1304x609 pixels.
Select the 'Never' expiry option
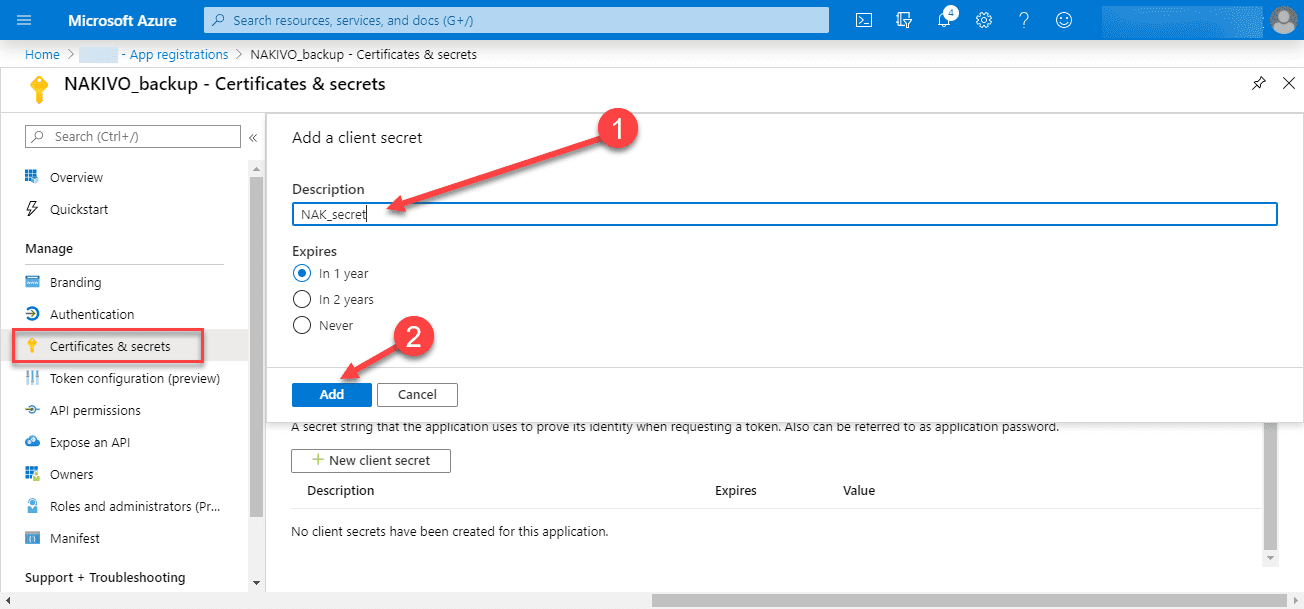click(x=301, y=325)
